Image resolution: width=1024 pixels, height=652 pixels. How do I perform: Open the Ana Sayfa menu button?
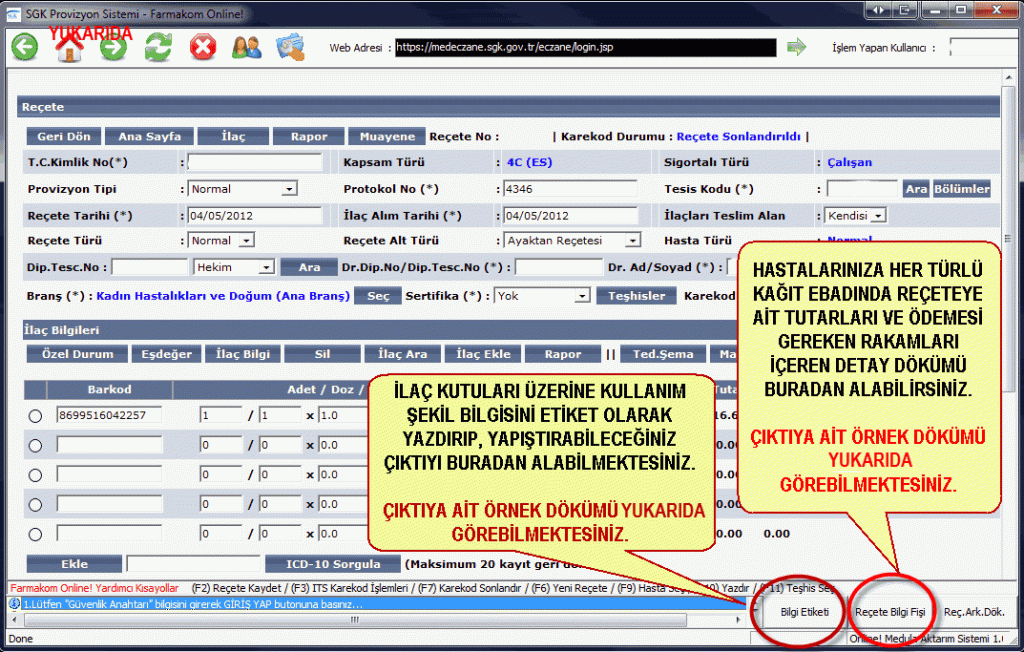(x=150, y=136)
